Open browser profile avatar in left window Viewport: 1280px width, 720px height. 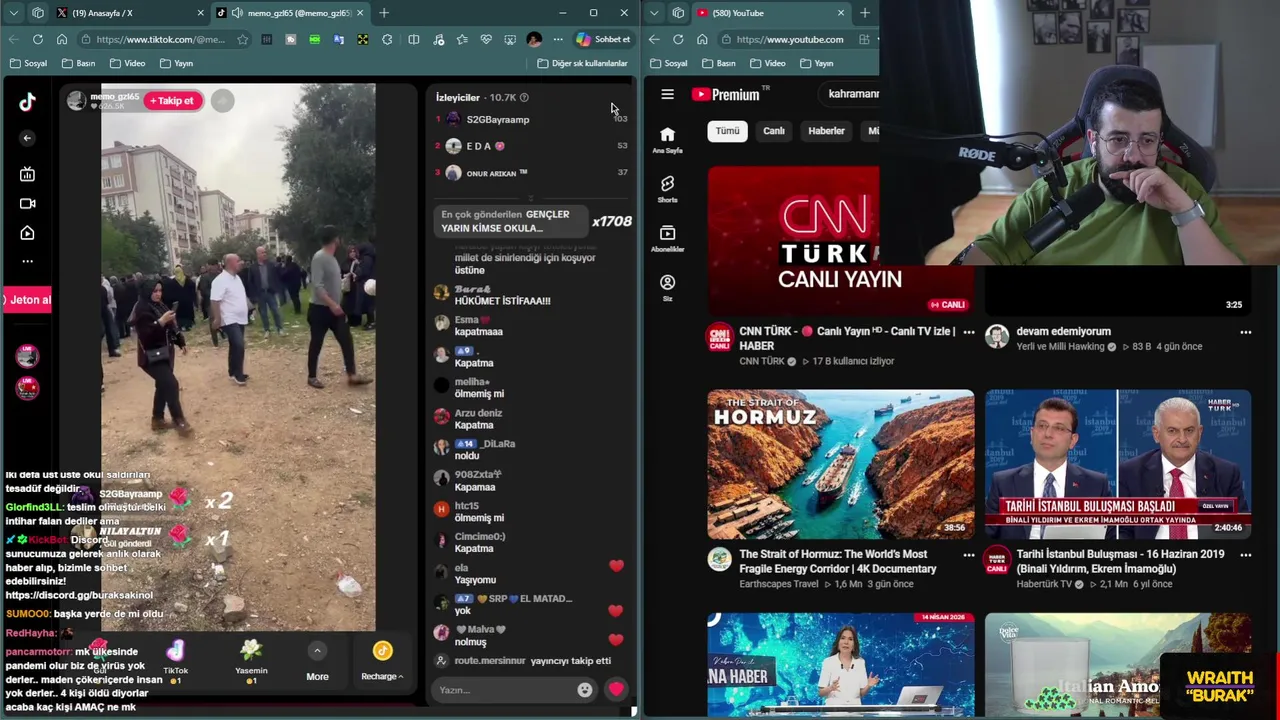click(x=534, y=39)
